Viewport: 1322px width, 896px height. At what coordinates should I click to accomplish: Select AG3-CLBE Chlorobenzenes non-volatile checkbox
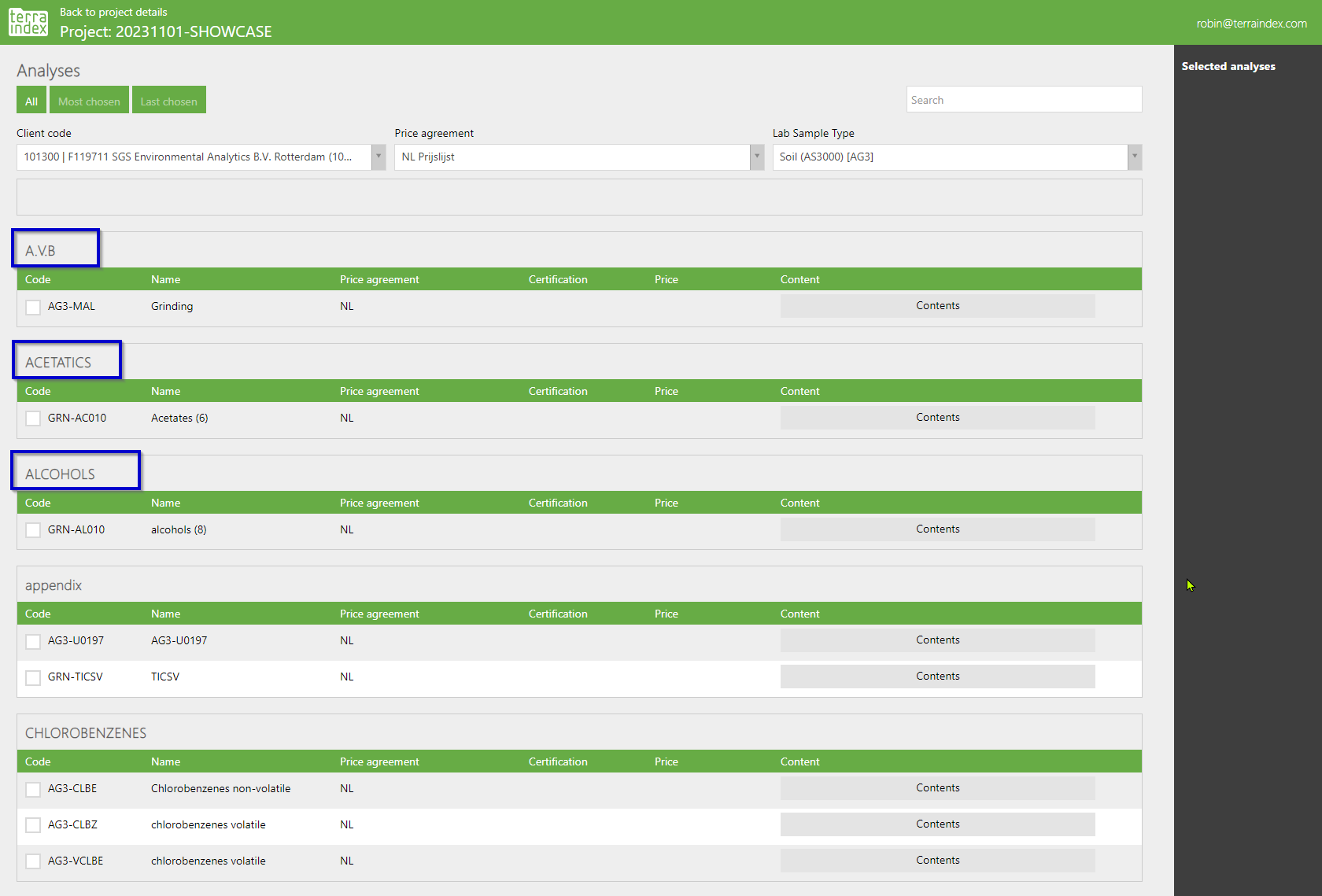point(33,789)
